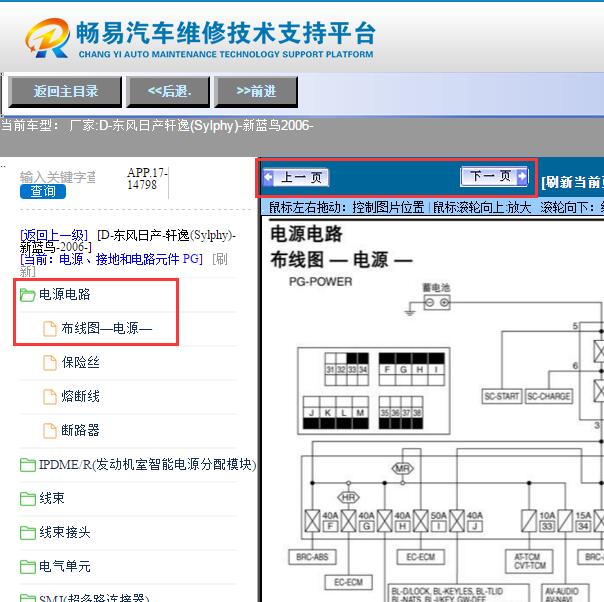
Task: Click the 40A fuse F symbol
Action: pyautogui.click(x=312, y=521)
